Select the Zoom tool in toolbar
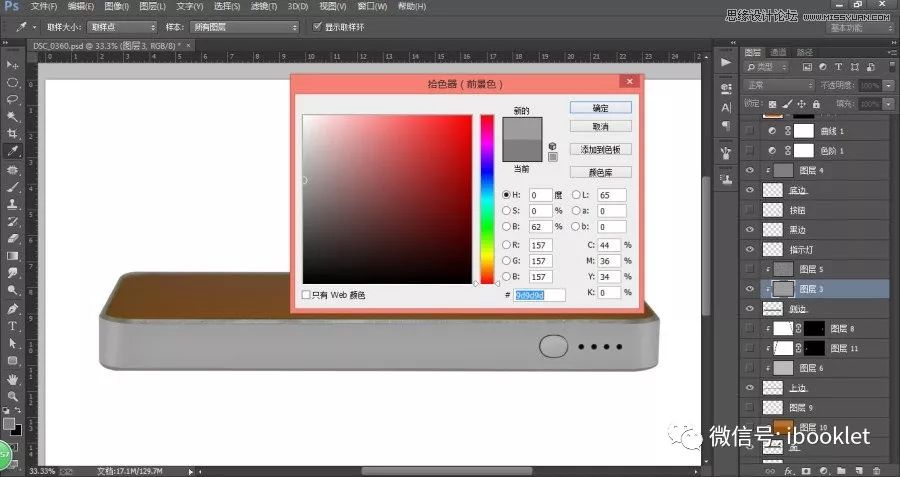Screen dimensions: 900x477 (x=13, y=396)
